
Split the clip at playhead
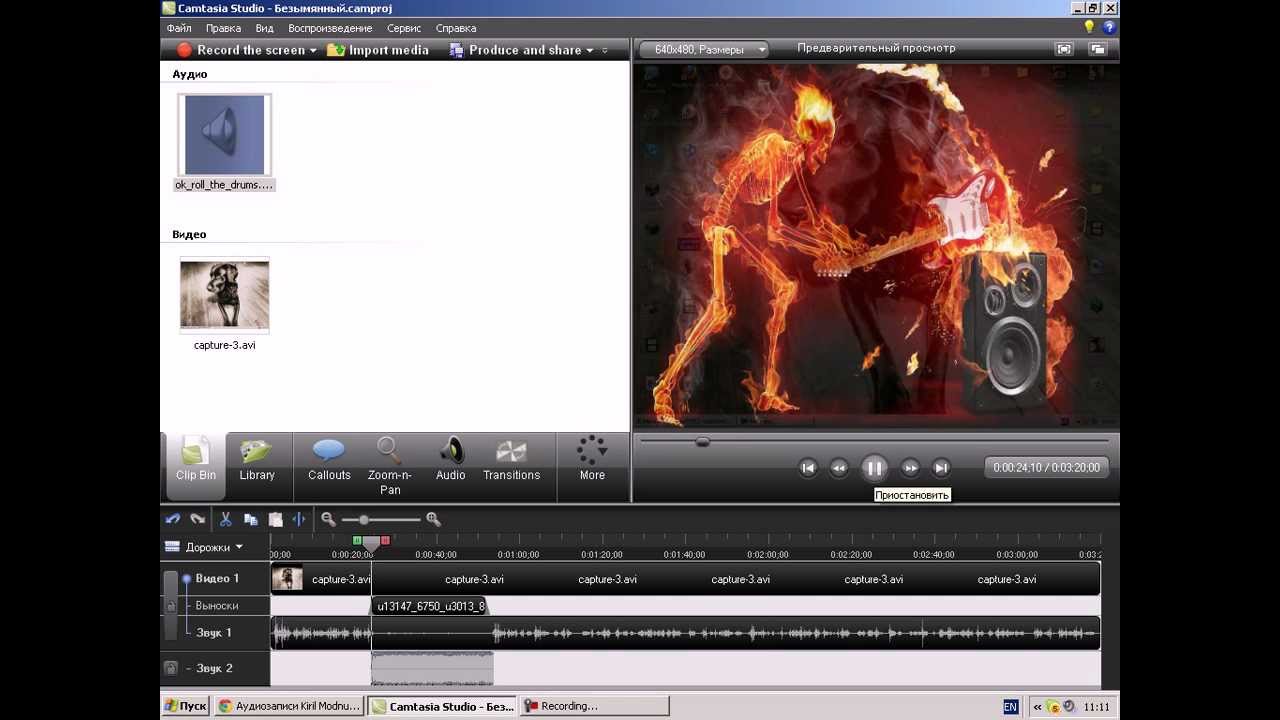299,519
